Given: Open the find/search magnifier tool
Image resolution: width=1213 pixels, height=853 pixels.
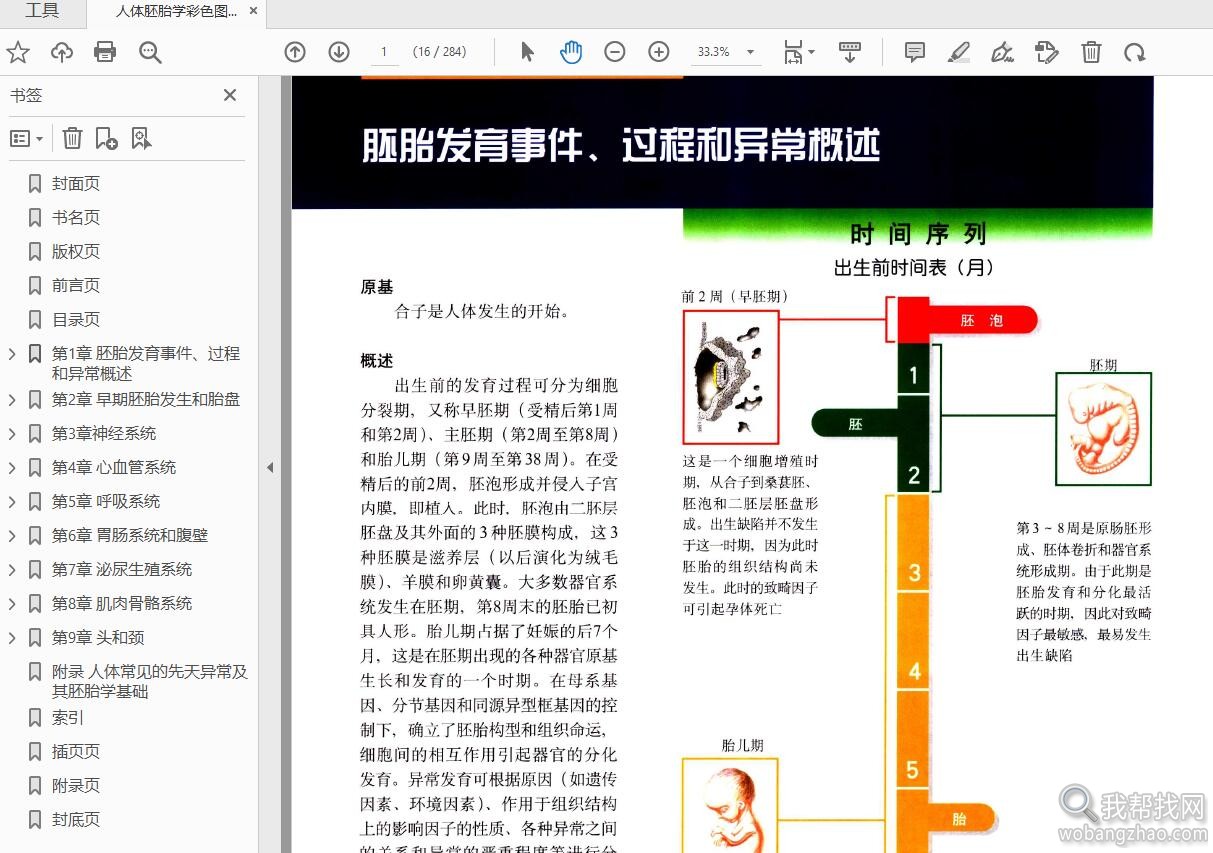Looking at the screenshot, I should (x=150, y=52).
